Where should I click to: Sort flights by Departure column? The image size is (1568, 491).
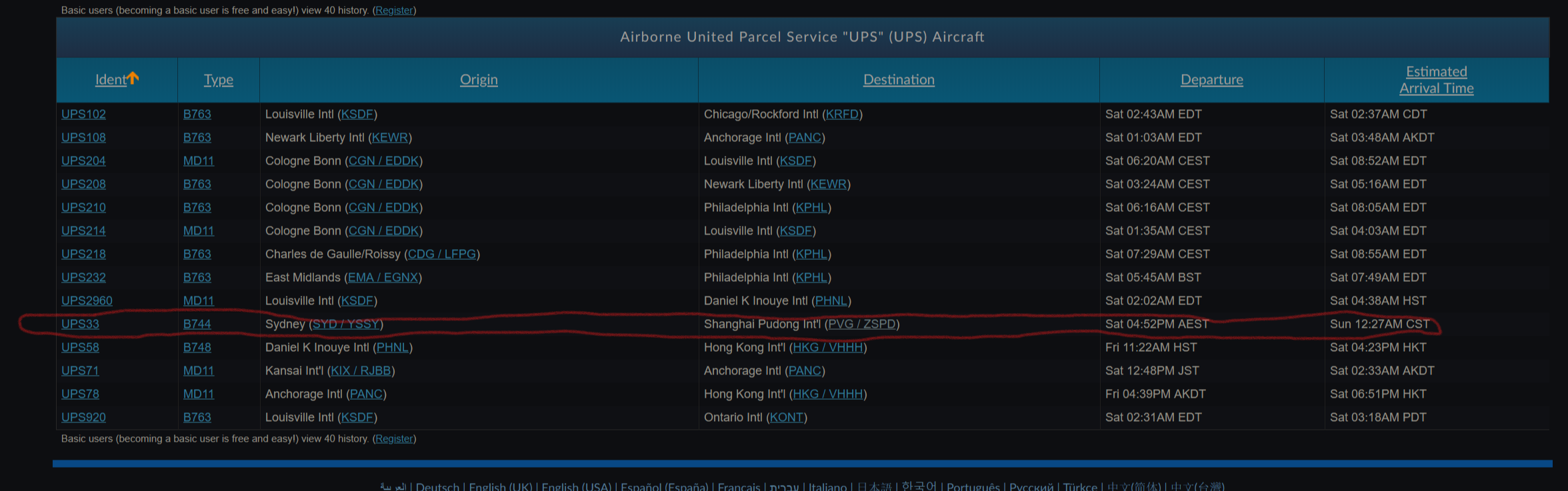click(1211, 80)
